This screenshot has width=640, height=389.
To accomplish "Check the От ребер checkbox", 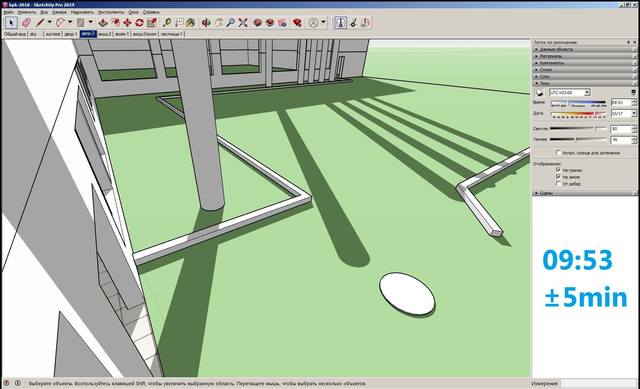I will coord(558,184).
